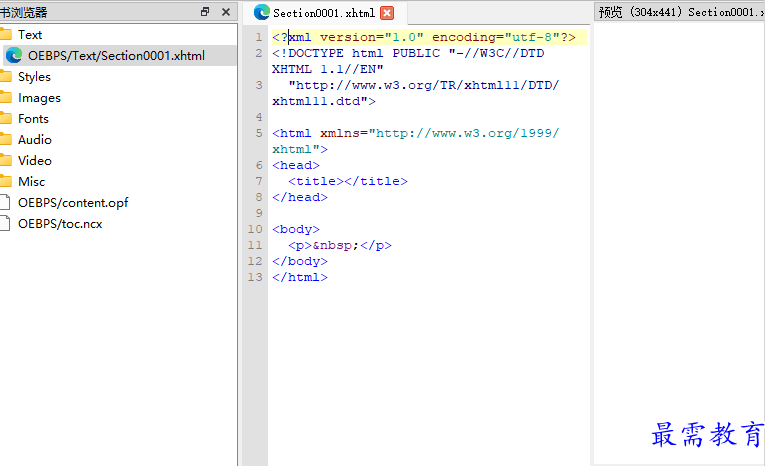Open the Audio folder
This screenshot has height=466, width=773.
tap(35, 140)
